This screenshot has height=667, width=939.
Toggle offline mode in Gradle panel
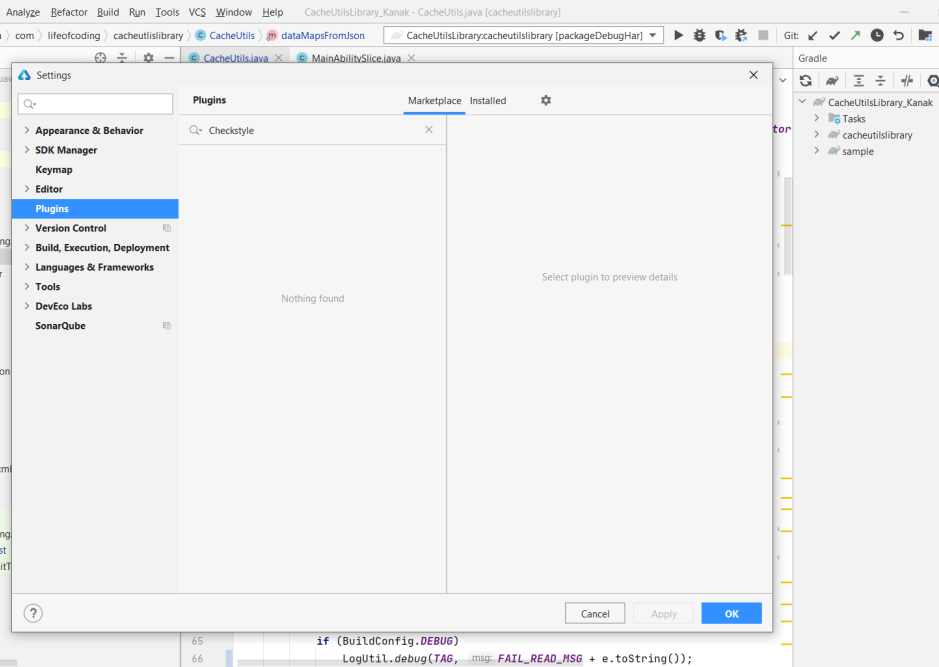point(907,80)
